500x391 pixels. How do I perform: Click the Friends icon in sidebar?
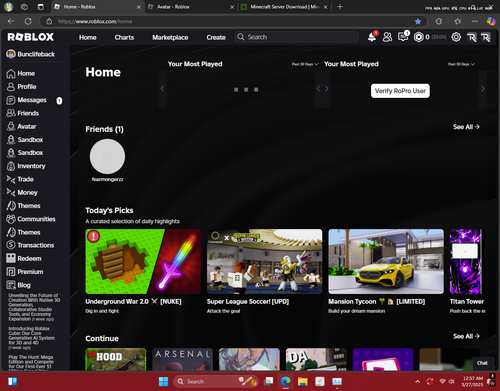point(11,113)
